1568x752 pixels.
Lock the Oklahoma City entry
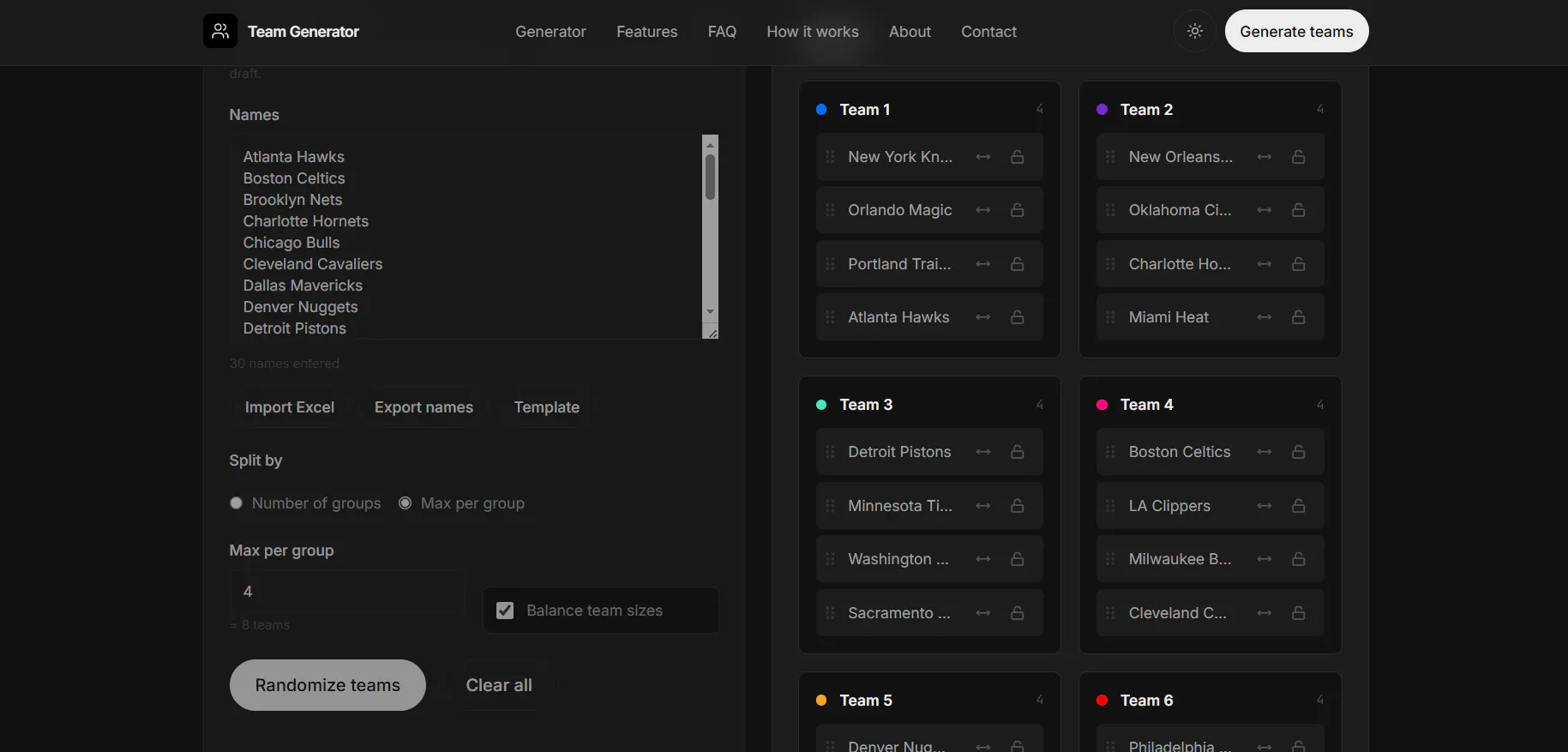pyautogui.click(x=1299, y=210)
